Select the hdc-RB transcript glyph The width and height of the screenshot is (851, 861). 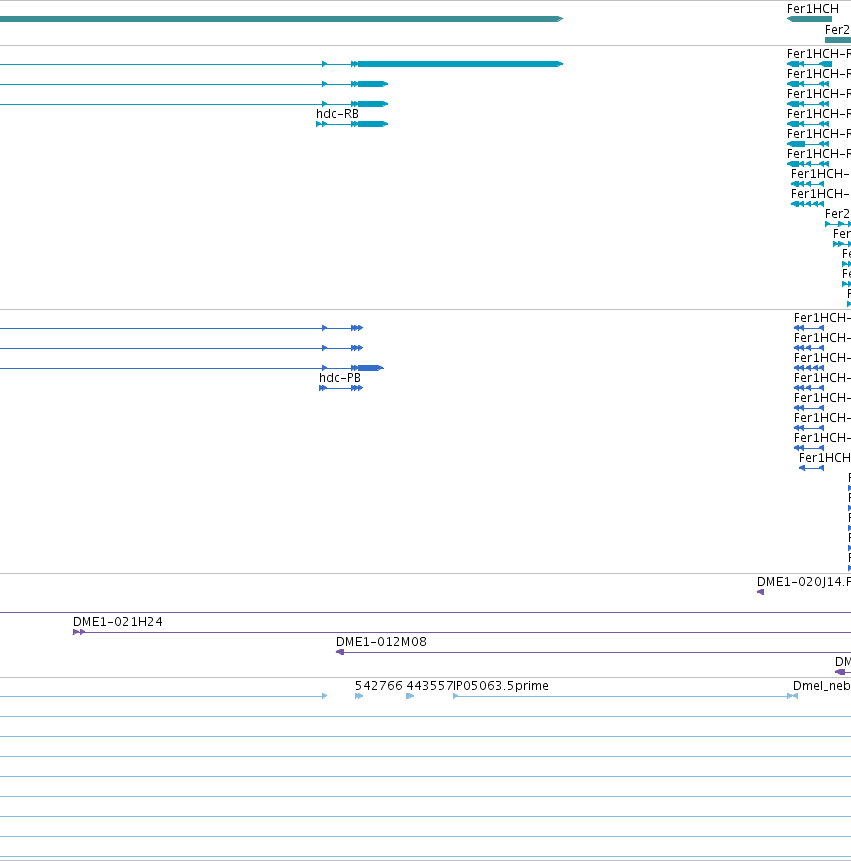pos(352,124)
